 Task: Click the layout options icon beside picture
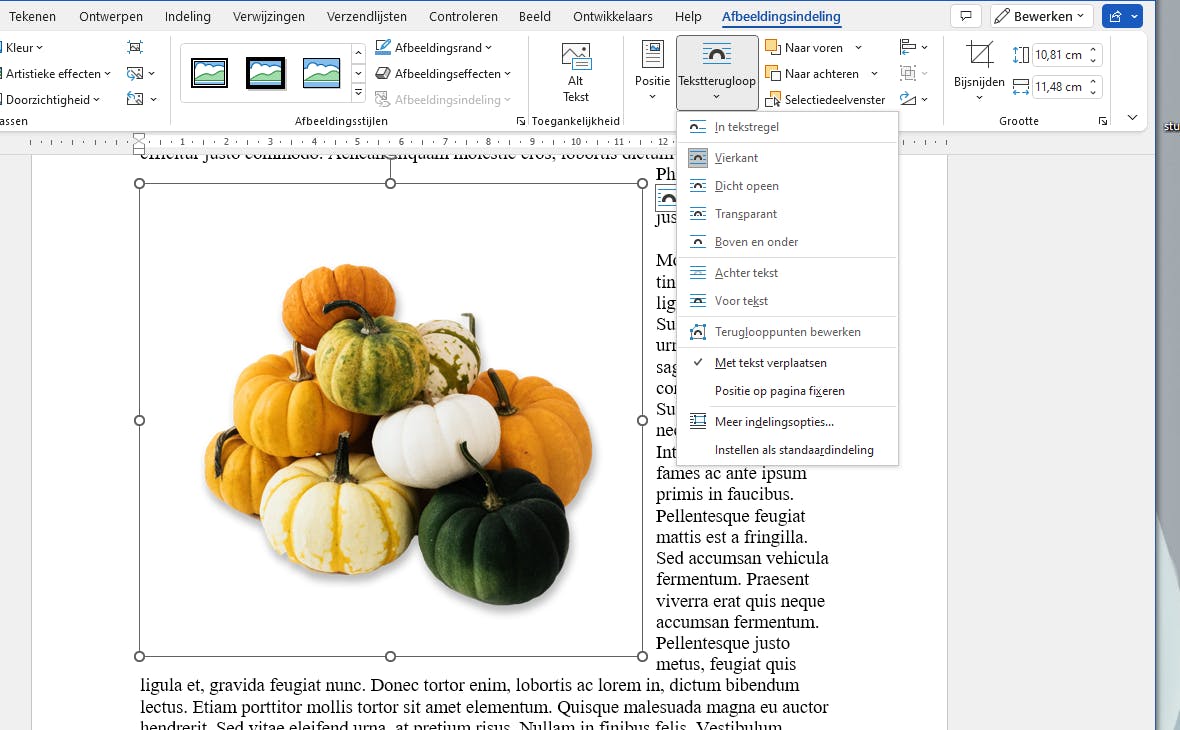coord(667,199)
